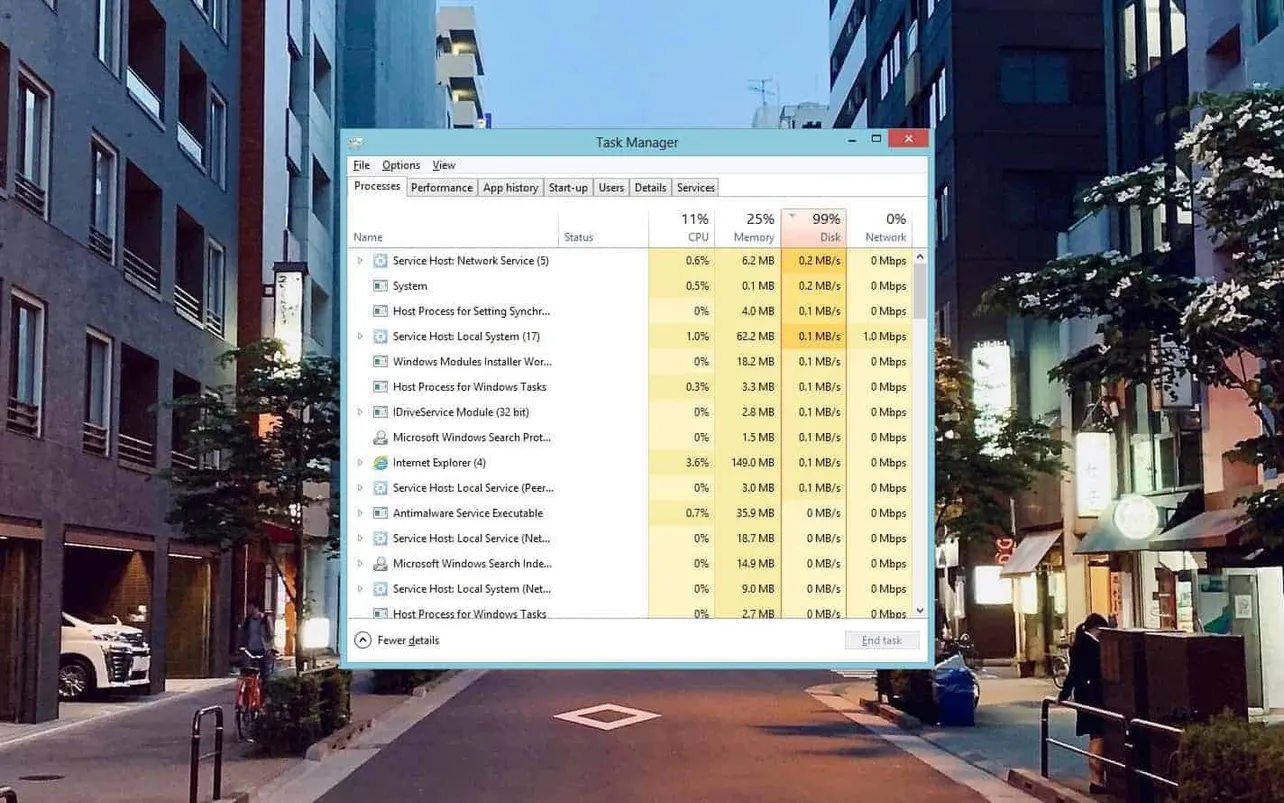Click the End task button

click(x=881, y=640)
